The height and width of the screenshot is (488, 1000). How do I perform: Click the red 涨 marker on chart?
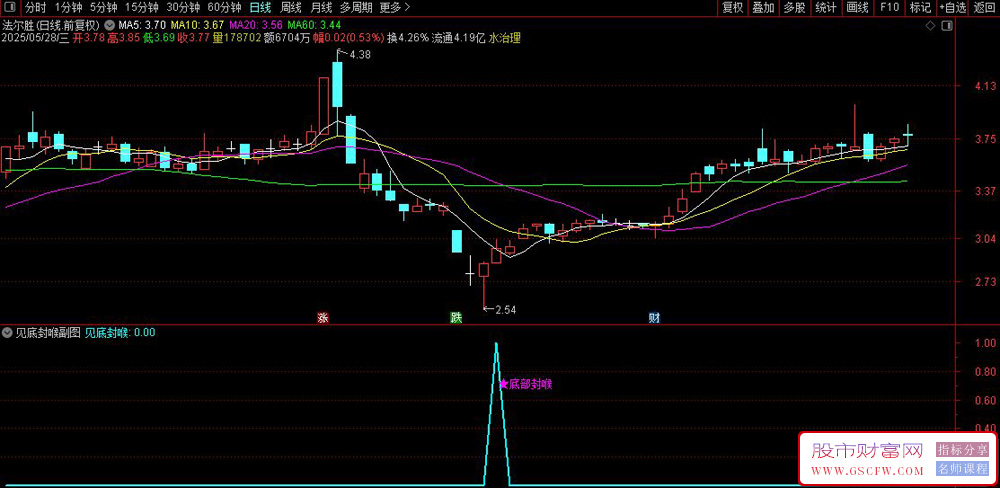pos(323,318)
